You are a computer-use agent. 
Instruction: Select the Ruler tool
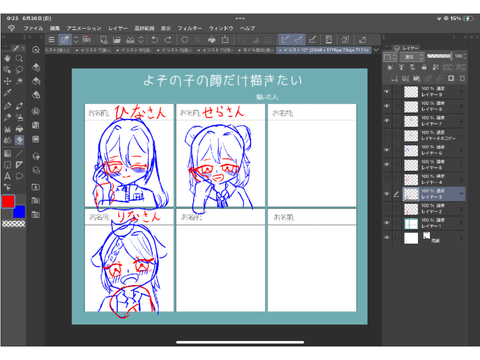[19, 165]
